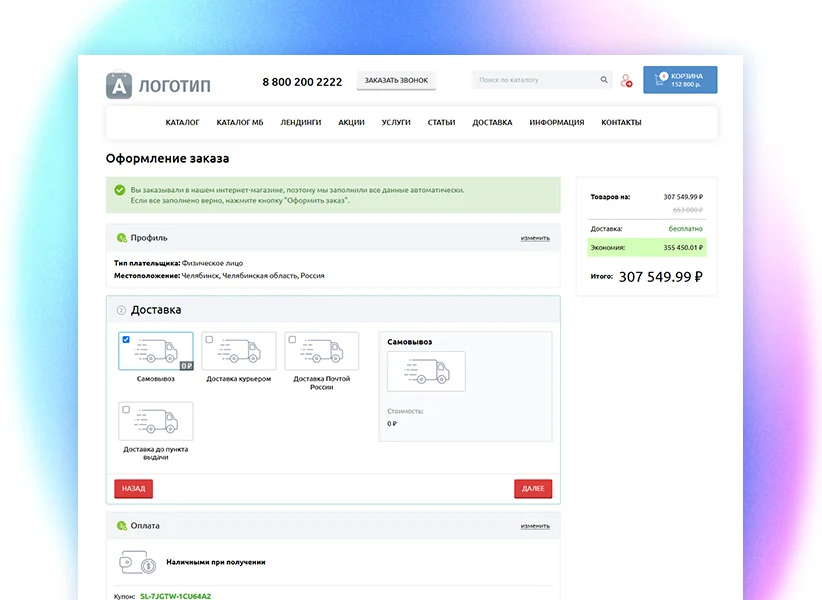Click the Экономия 355 450.01 ₽ row
Image resolution: width=822 pixels, height=600 pixels.
647,247
